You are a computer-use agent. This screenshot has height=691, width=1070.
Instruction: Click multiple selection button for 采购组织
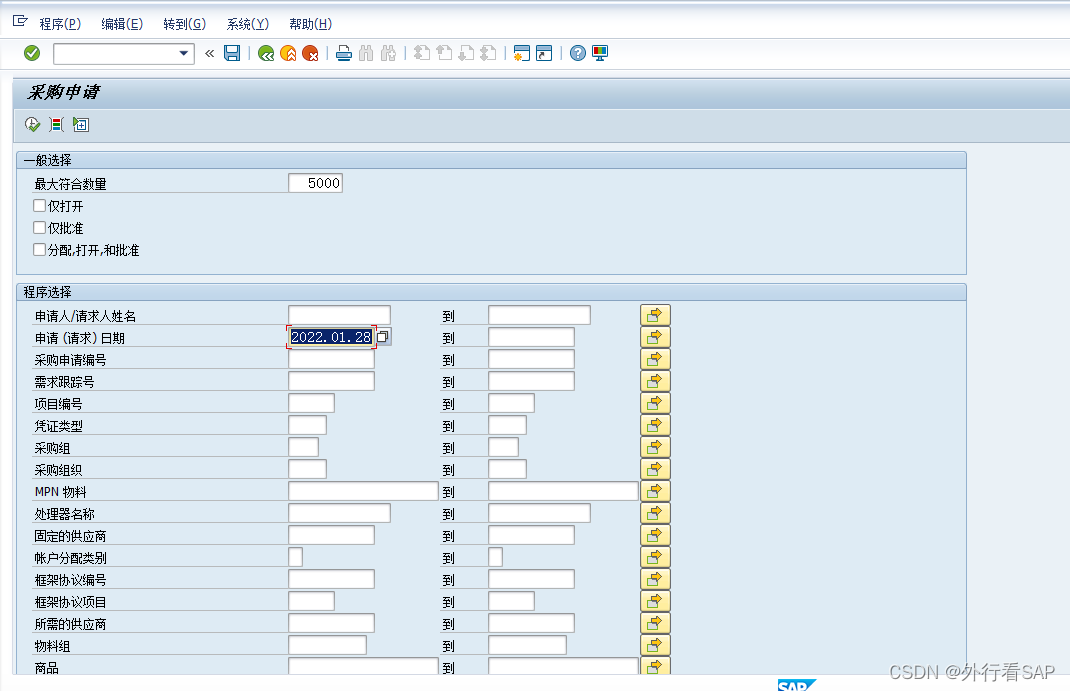(x=655, y=469)
